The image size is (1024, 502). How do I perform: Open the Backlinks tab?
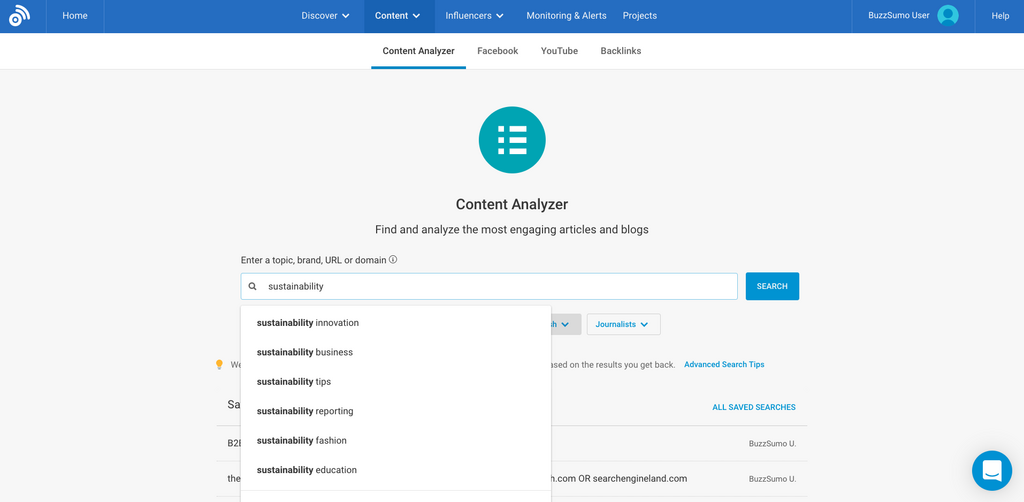(x=620, y=51)
